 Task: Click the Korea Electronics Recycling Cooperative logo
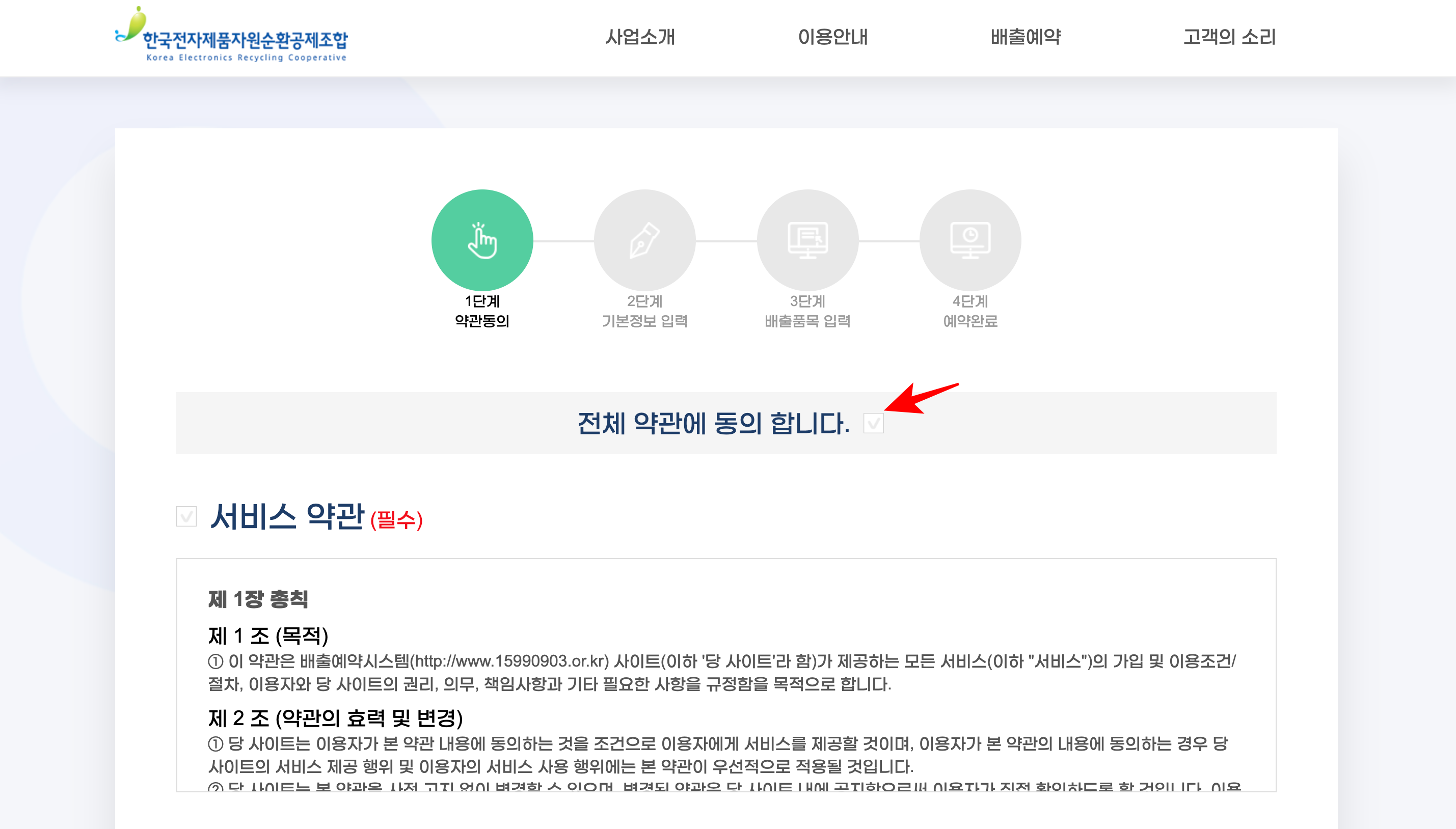coord(231,34)
